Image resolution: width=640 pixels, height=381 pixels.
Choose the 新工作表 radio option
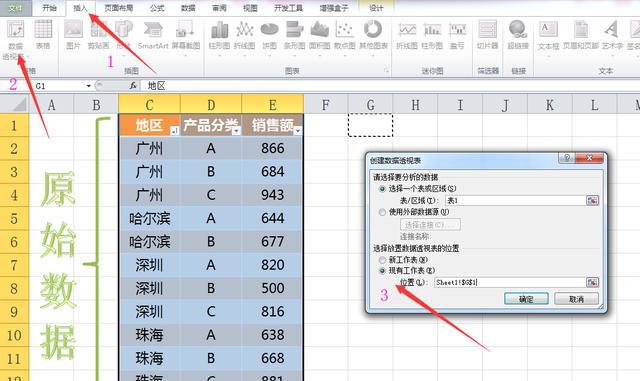[382, 260]
